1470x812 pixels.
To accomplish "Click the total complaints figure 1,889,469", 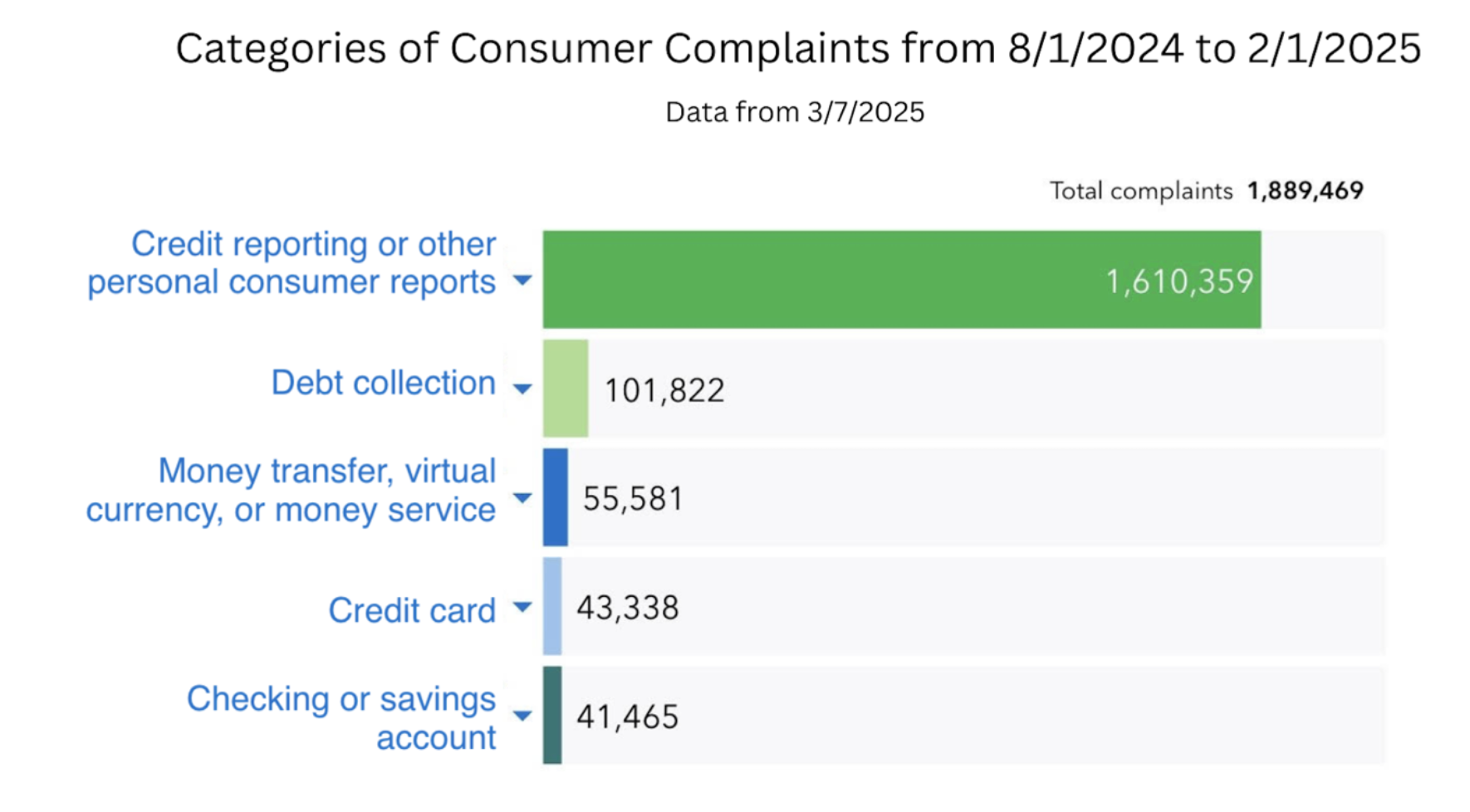I will pyautogui.click(x=1305, y=191).
